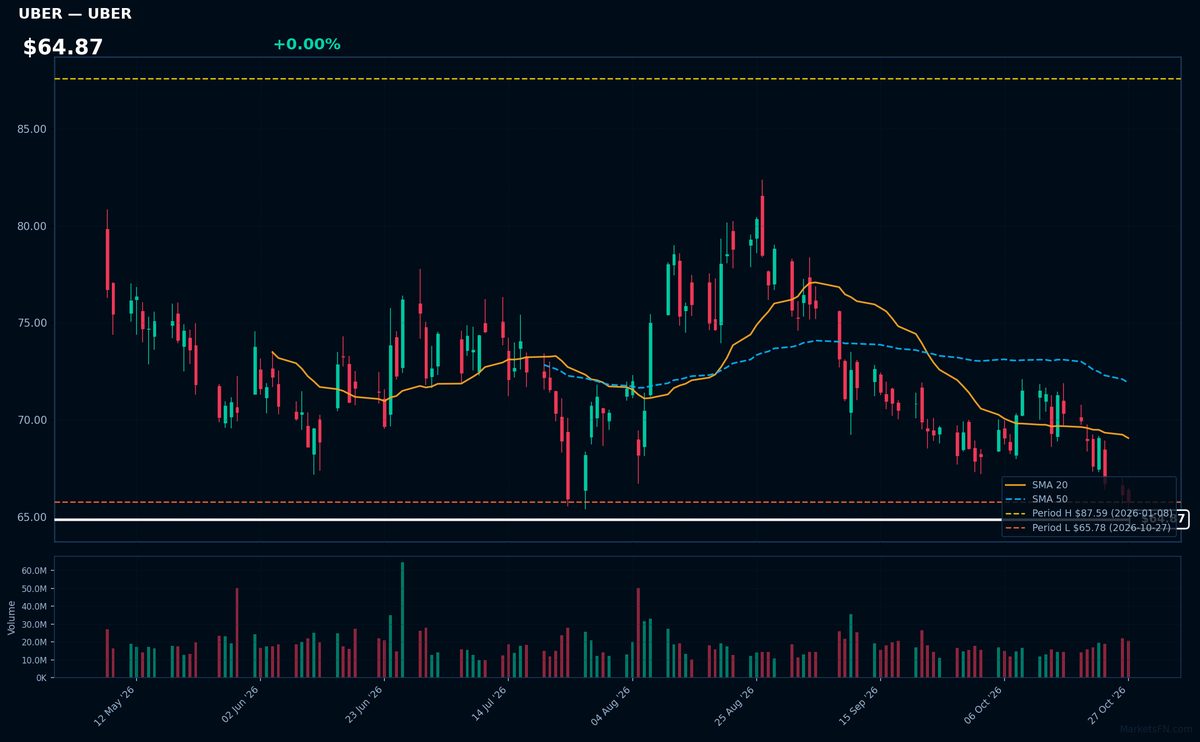Select the SMA 50 legend entry
This screenshot has width=1200, height=742.
click(1036, 499)
